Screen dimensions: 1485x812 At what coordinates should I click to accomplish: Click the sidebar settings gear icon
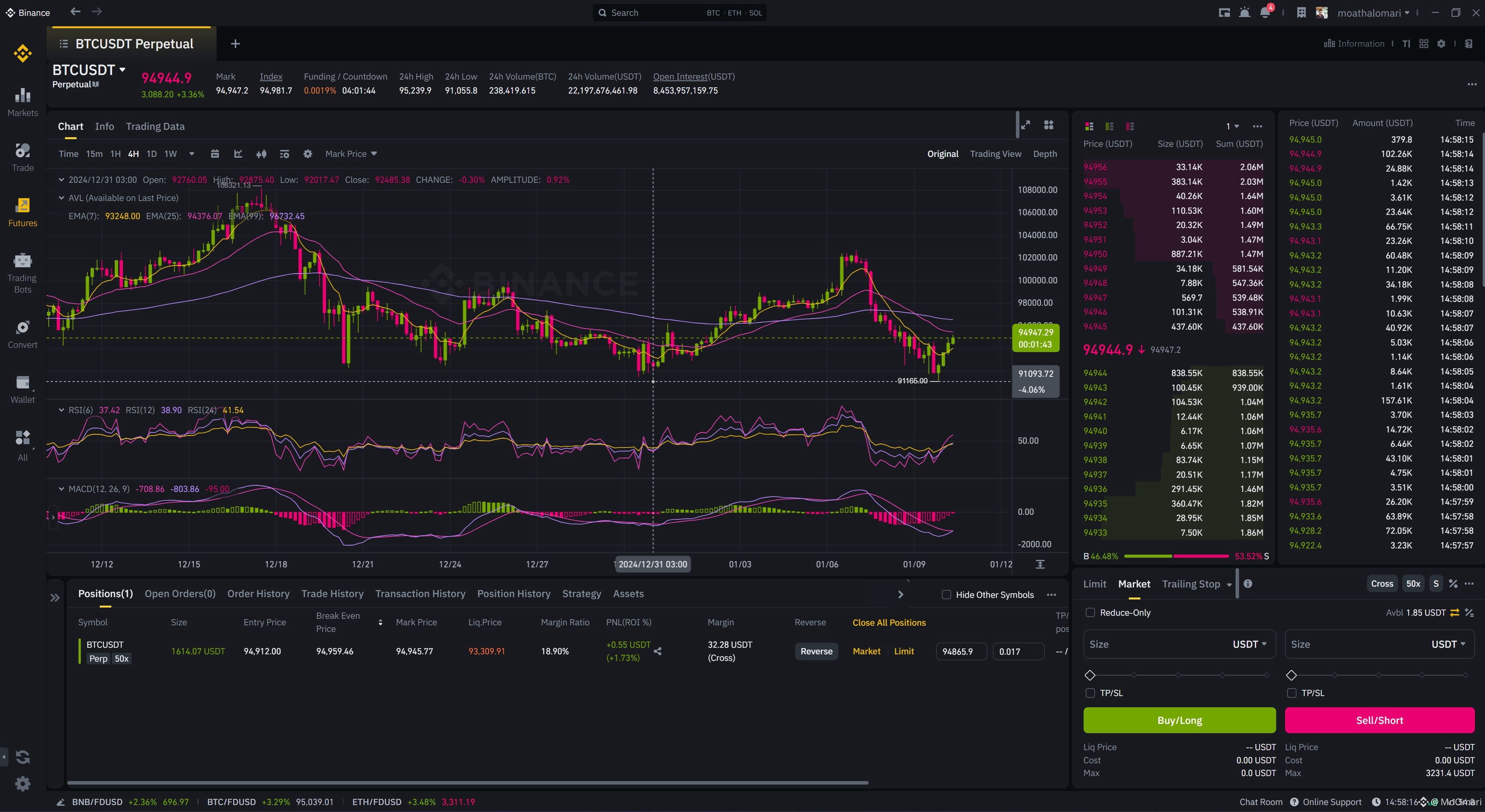tap(22, 783)
